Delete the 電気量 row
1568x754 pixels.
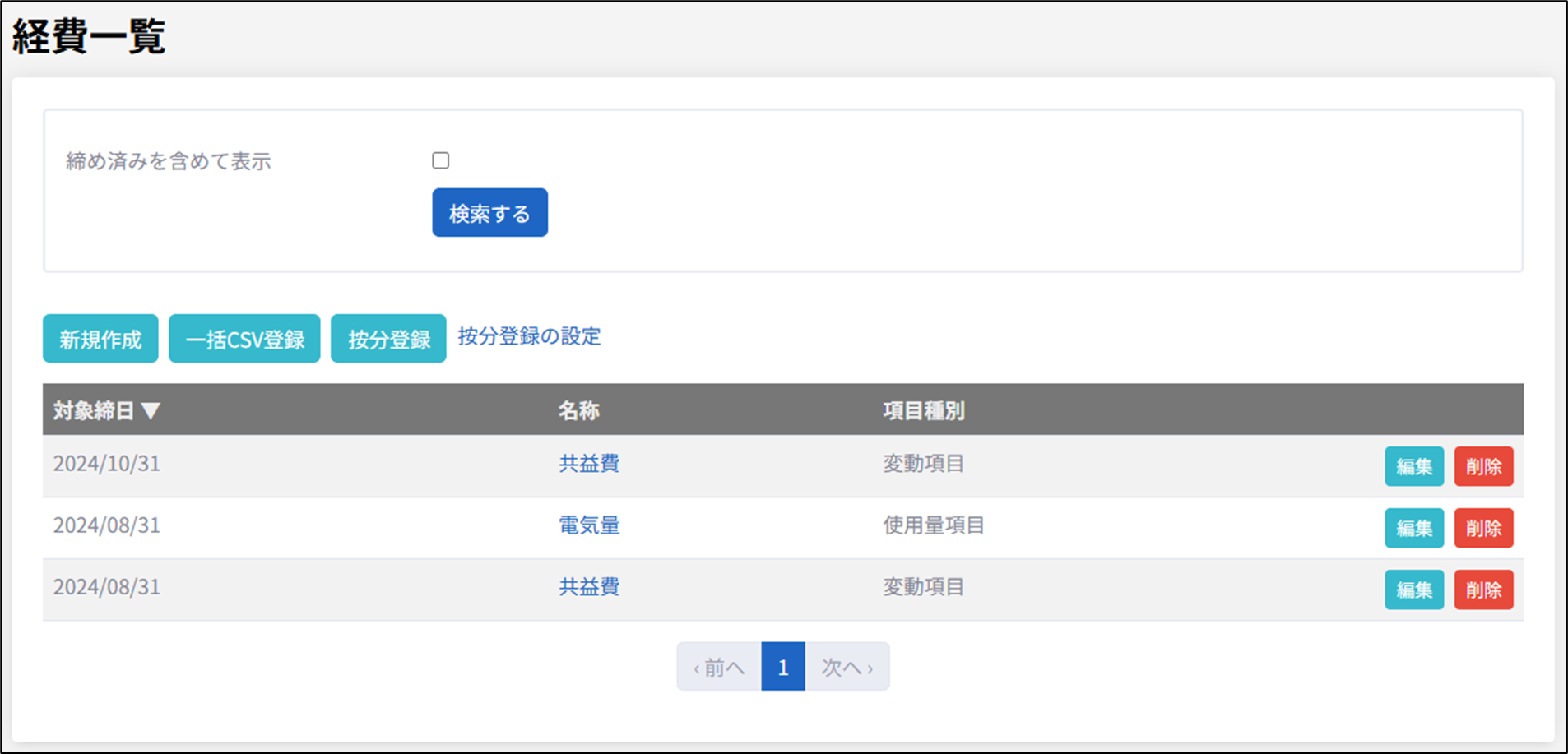1483,528
